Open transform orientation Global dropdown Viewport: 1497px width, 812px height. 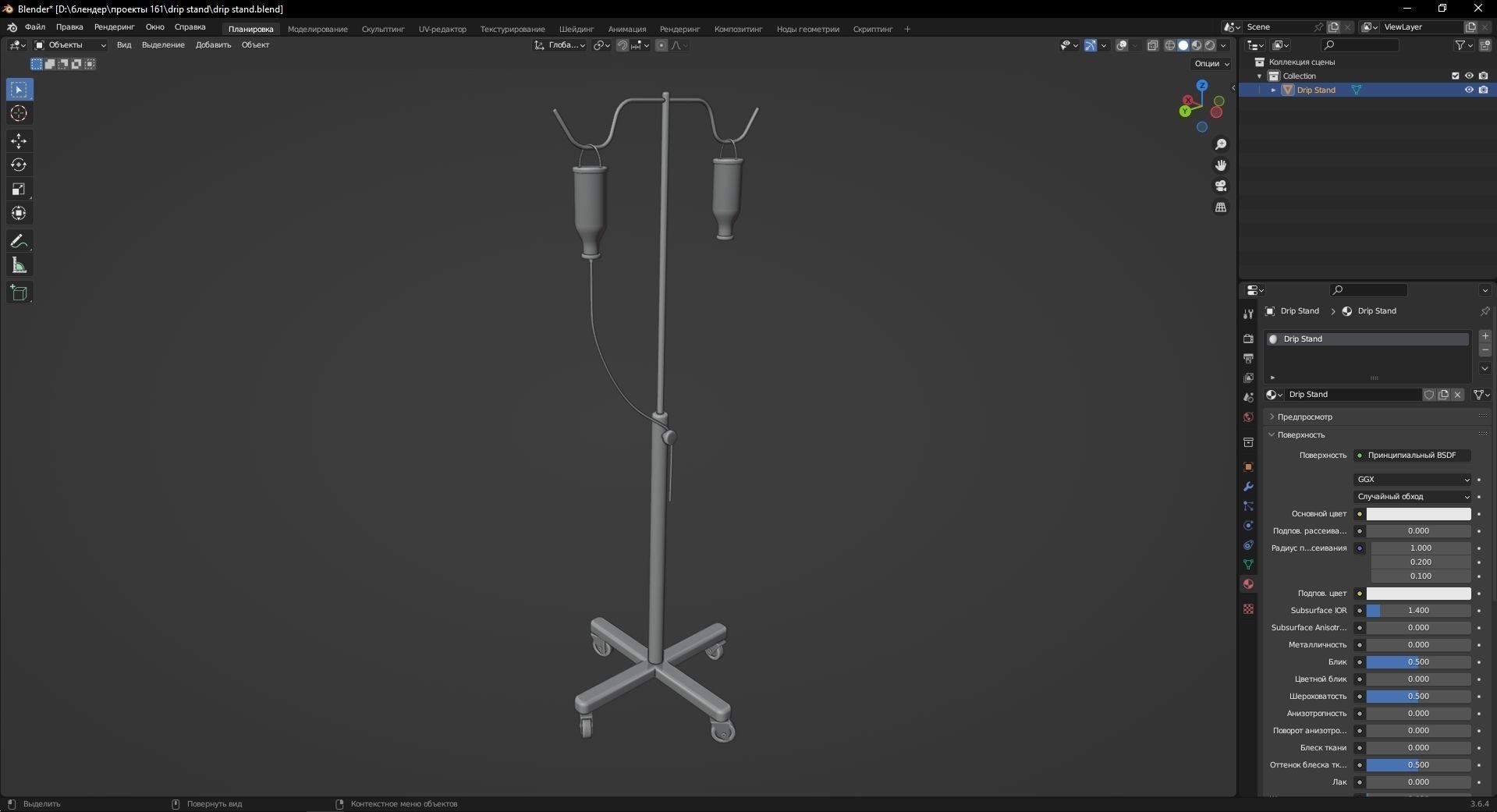(560, 45)
